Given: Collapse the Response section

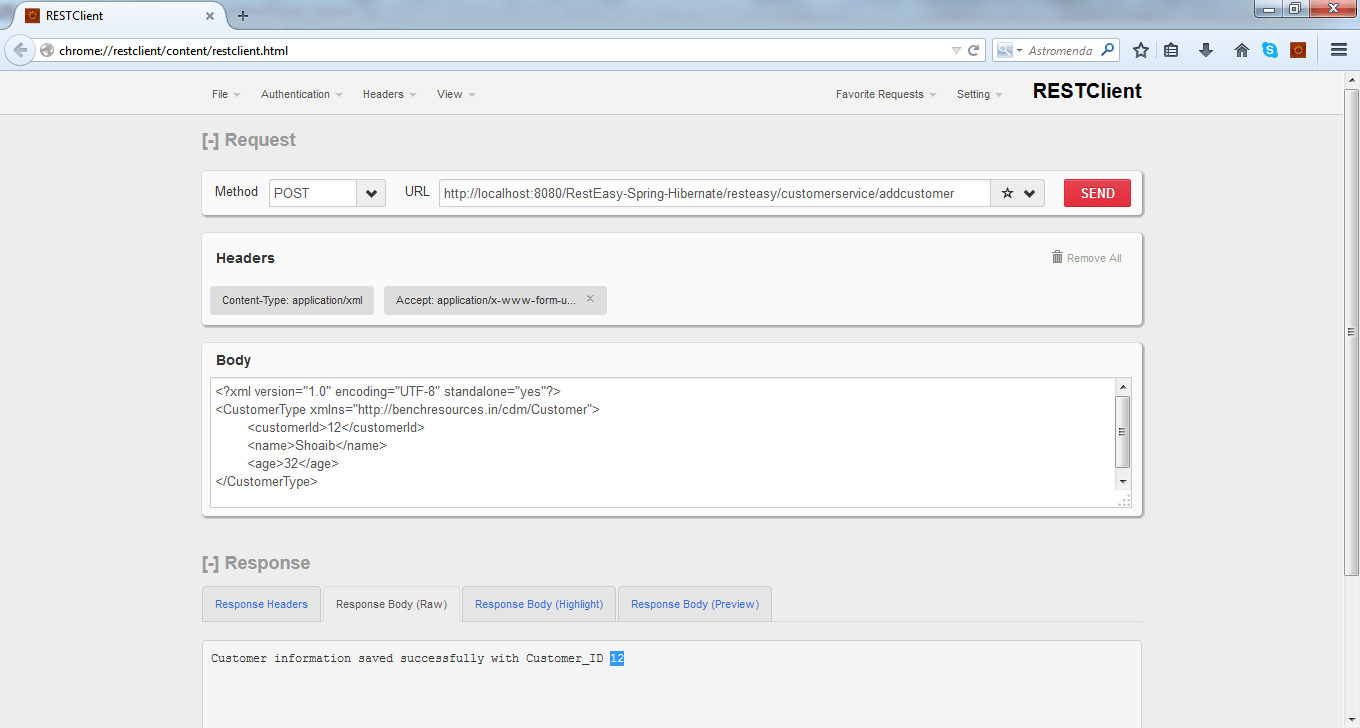Looking at the screenshot, I should pyautogui.click(x=210, y=563).
